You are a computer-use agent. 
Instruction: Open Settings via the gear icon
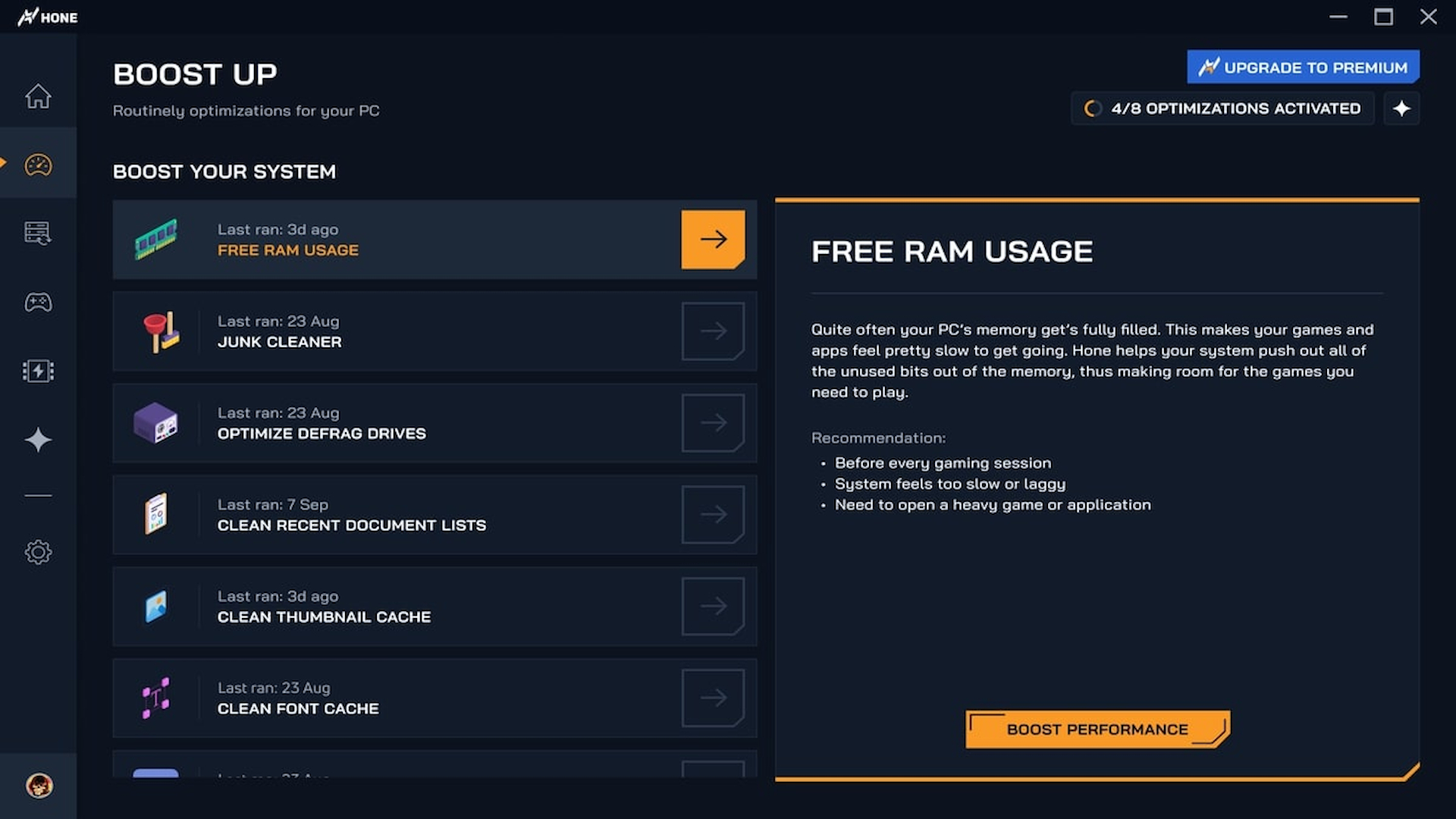tap(38, 552)
